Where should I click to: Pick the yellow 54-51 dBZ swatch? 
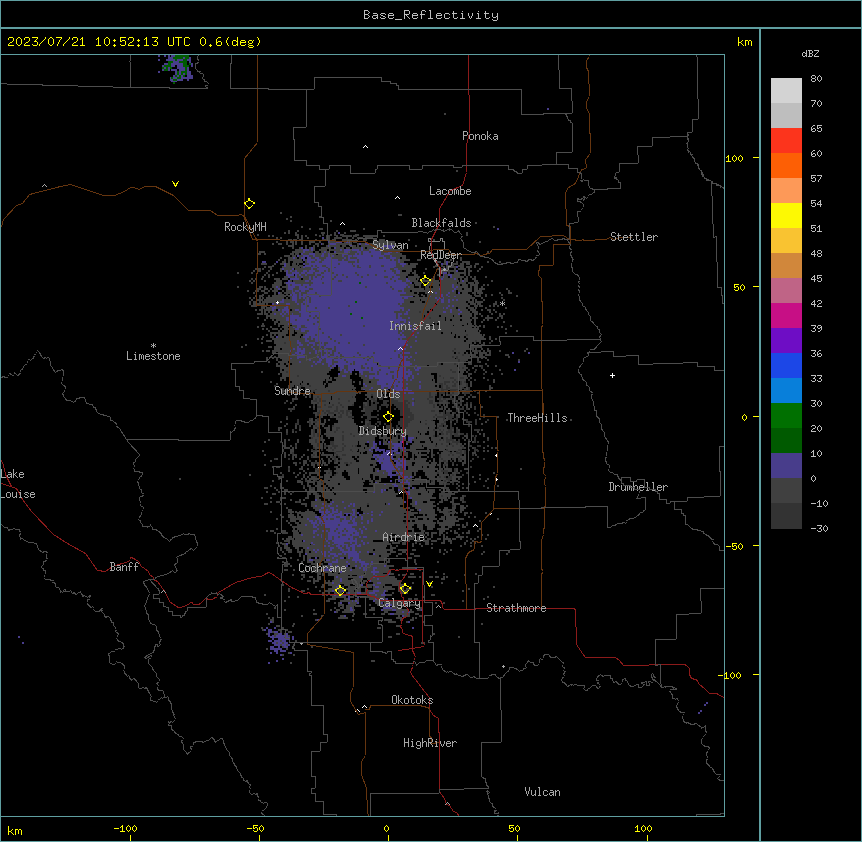tap(786, 215)
